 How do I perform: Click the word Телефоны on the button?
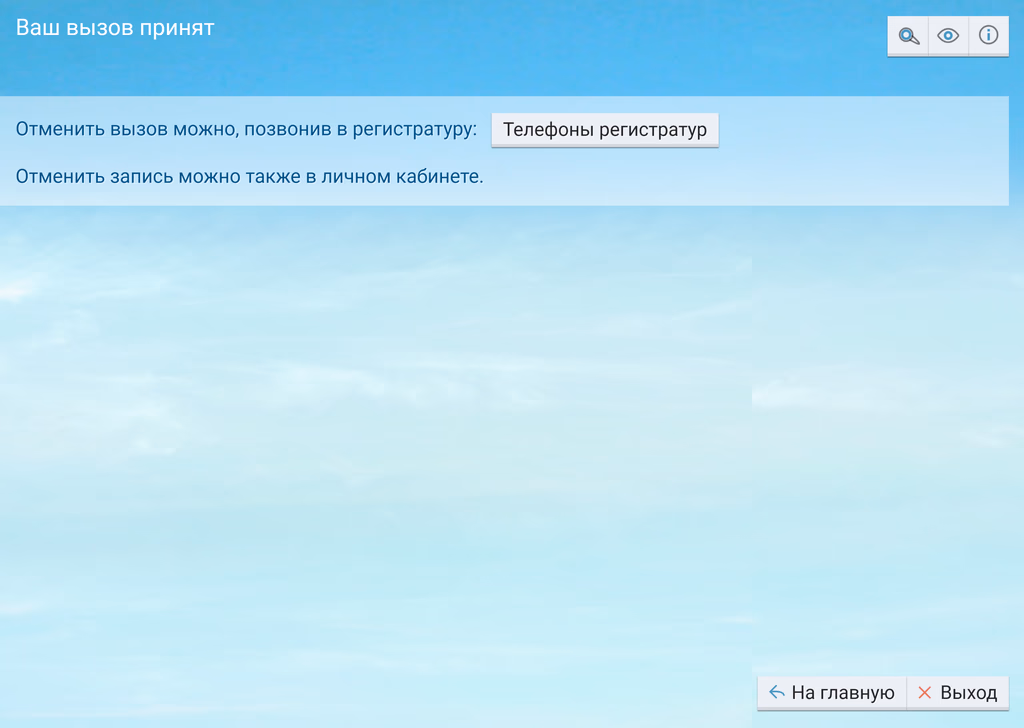click(x=548, y=130)
